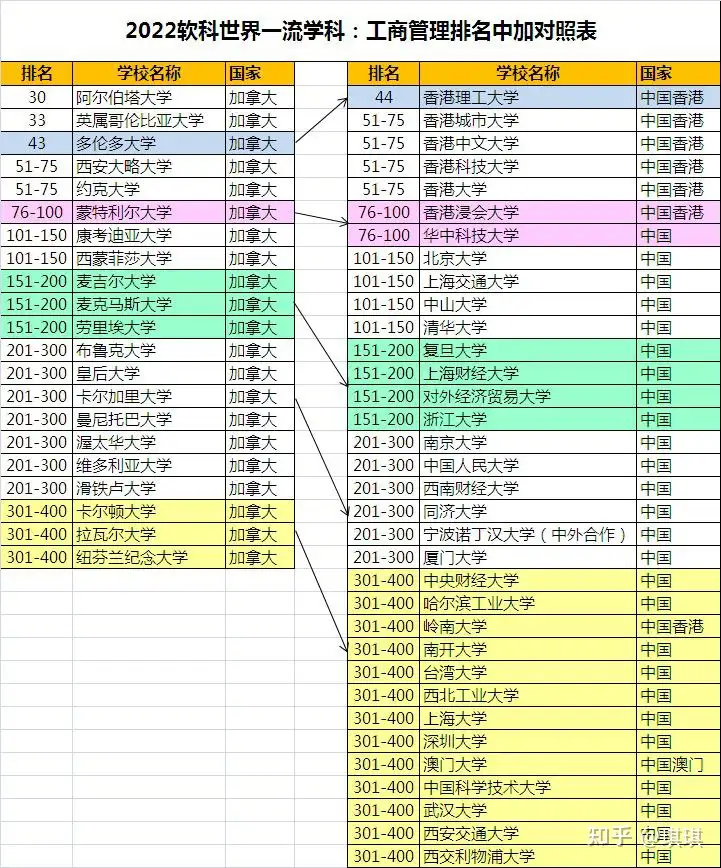Select the 阿尔伯塔大学 cell

point(148,97)
